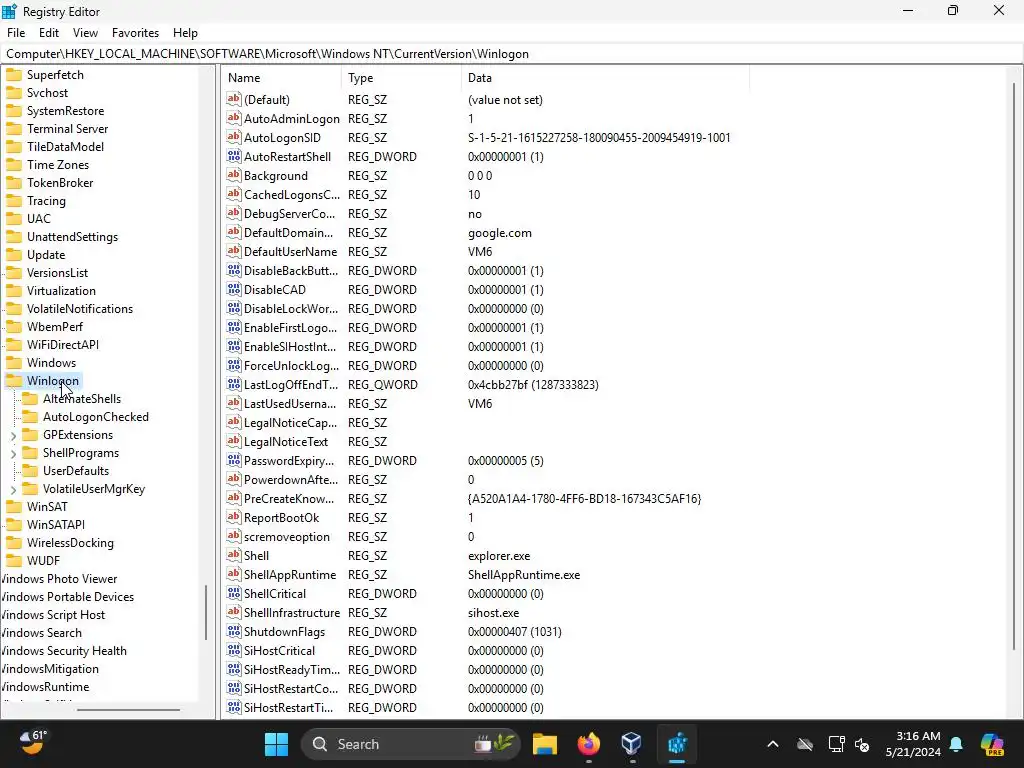Open the File menu
Viewport: 1024px width, 768px height.
[16, 33]
